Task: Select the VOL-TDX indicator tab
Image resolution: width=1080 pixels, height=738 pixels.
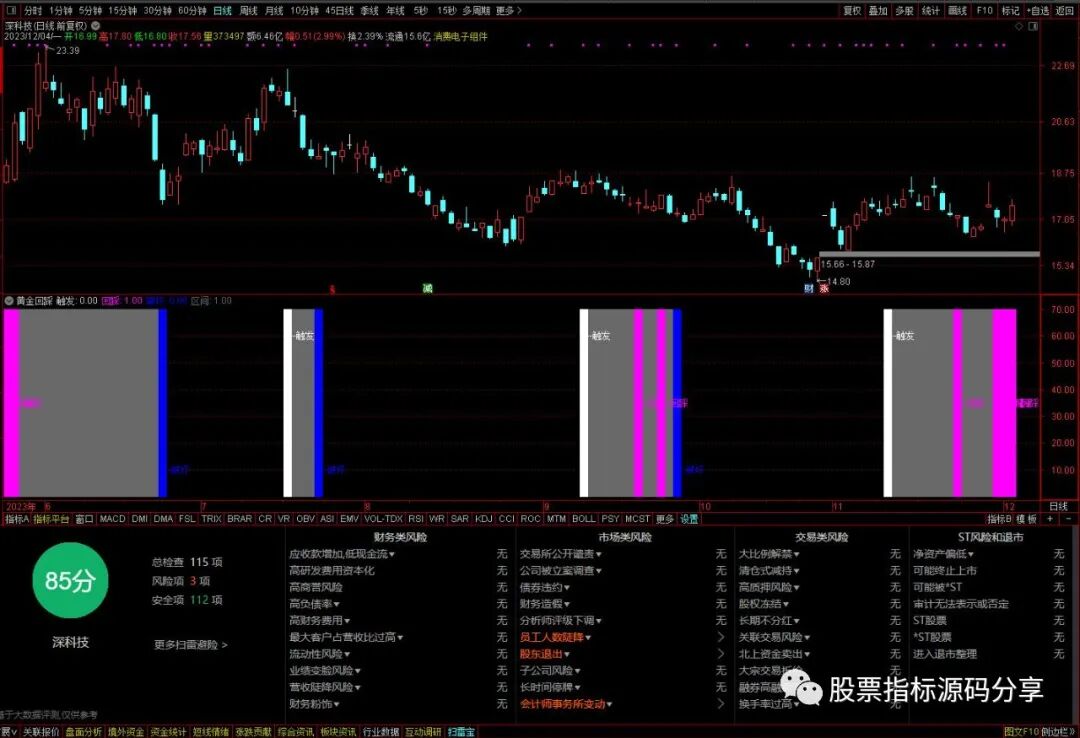Action: [384, 519]
